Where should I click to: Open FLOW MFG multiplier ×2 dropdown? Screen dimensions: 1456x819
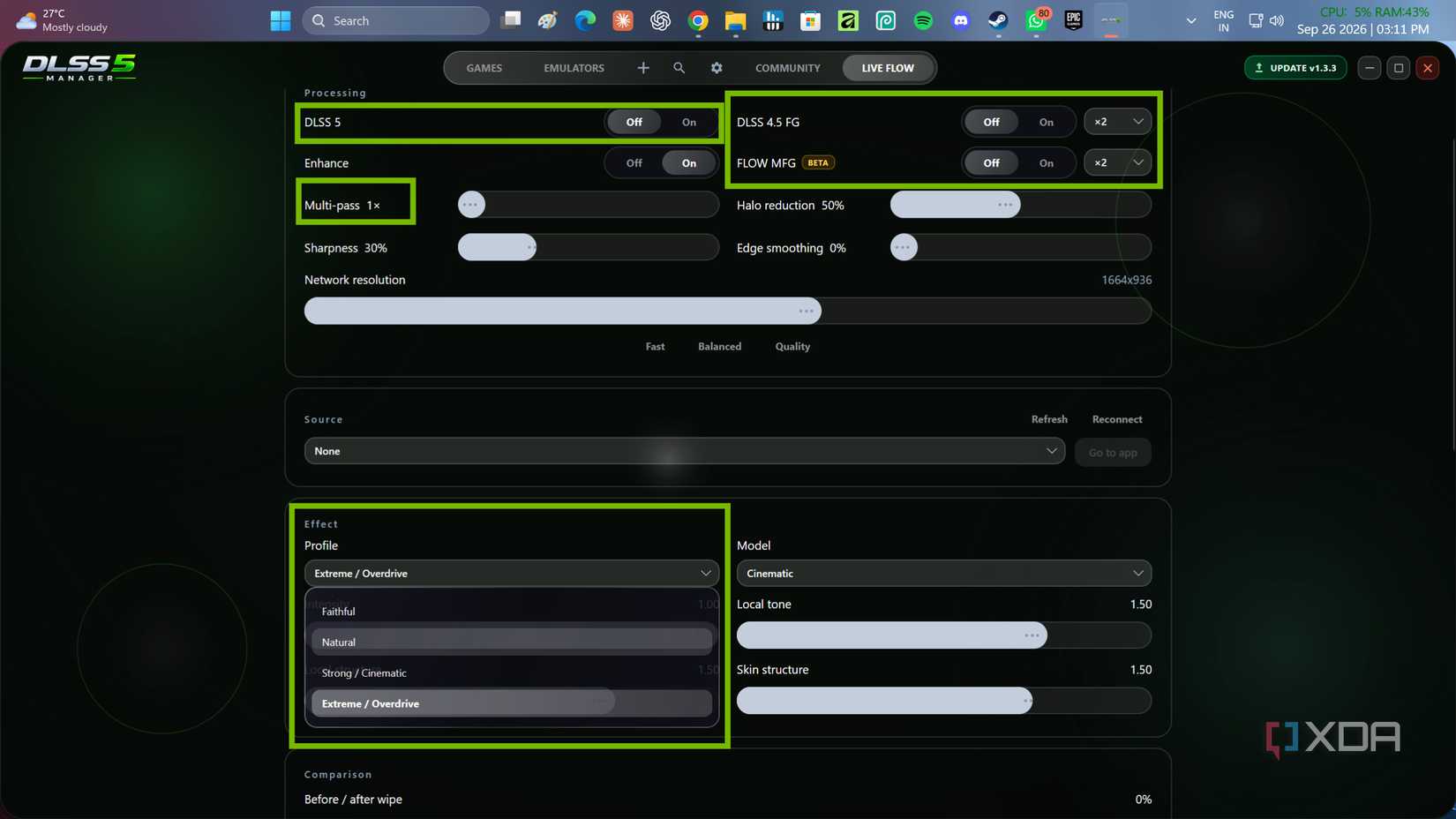[1118, 163]
